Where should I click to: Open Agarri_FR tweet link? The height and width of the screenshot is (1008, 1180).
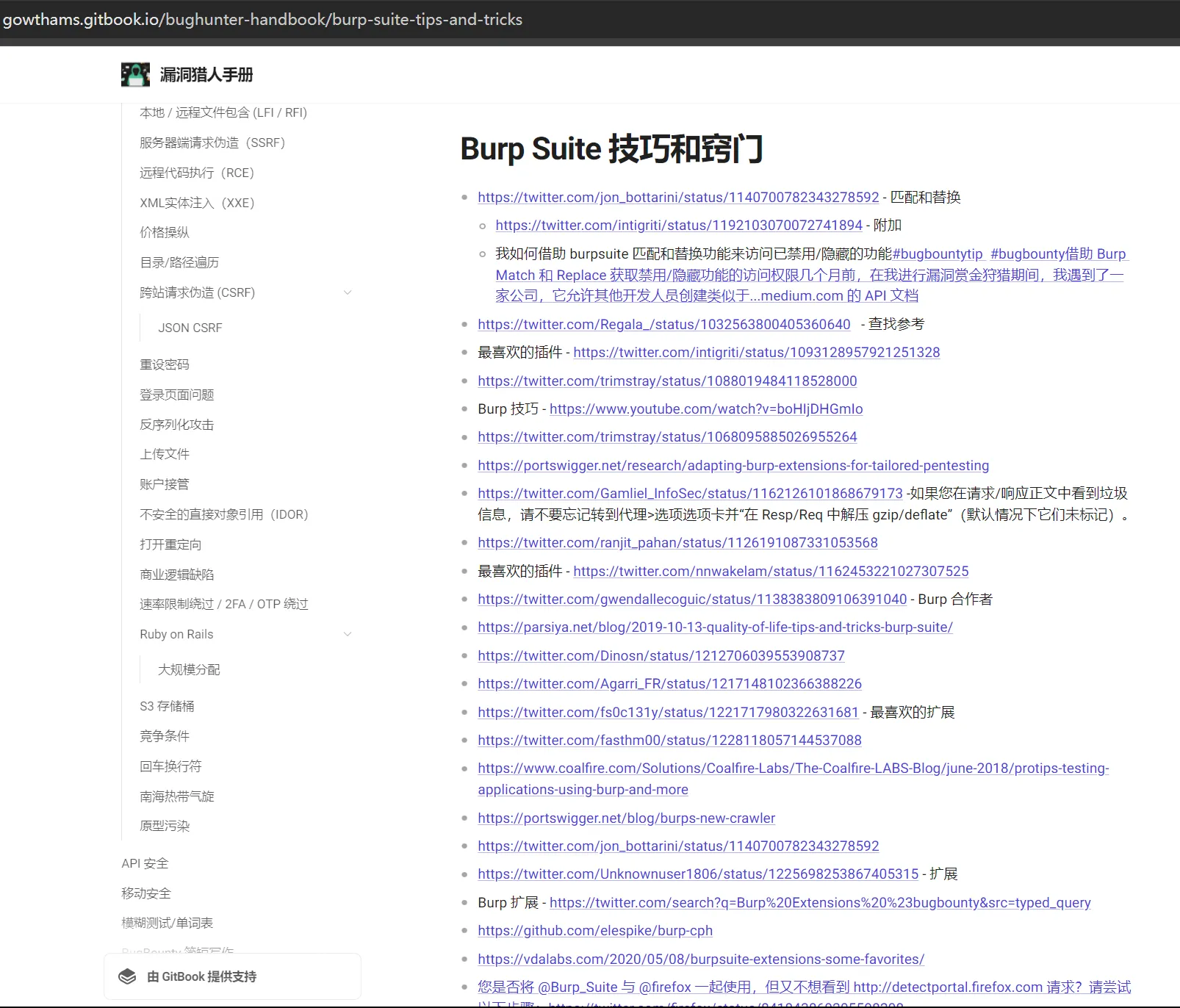pyautogui.click(x=669, y=683)
